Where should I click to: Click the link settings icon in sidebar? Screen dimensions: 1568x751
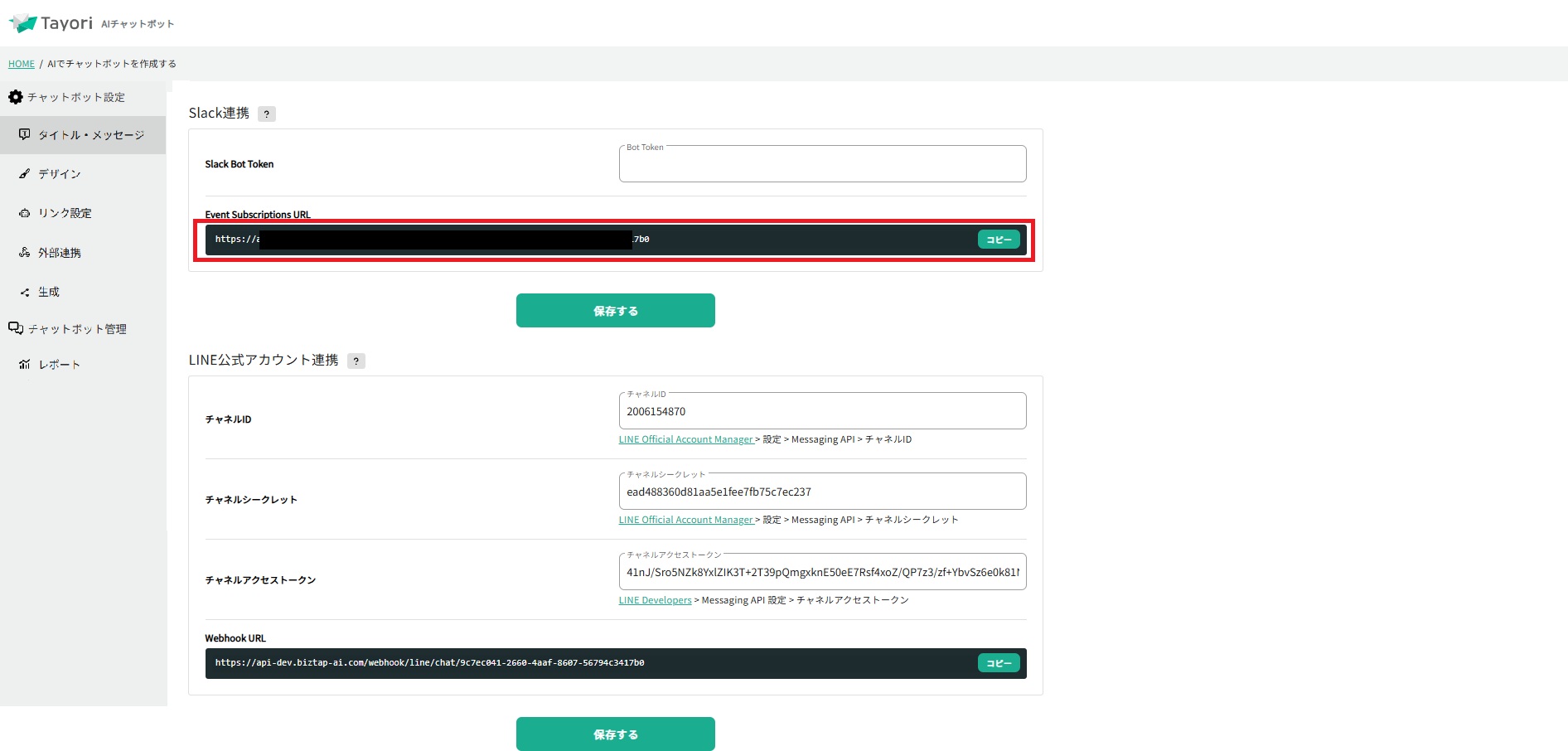[25, 213]
